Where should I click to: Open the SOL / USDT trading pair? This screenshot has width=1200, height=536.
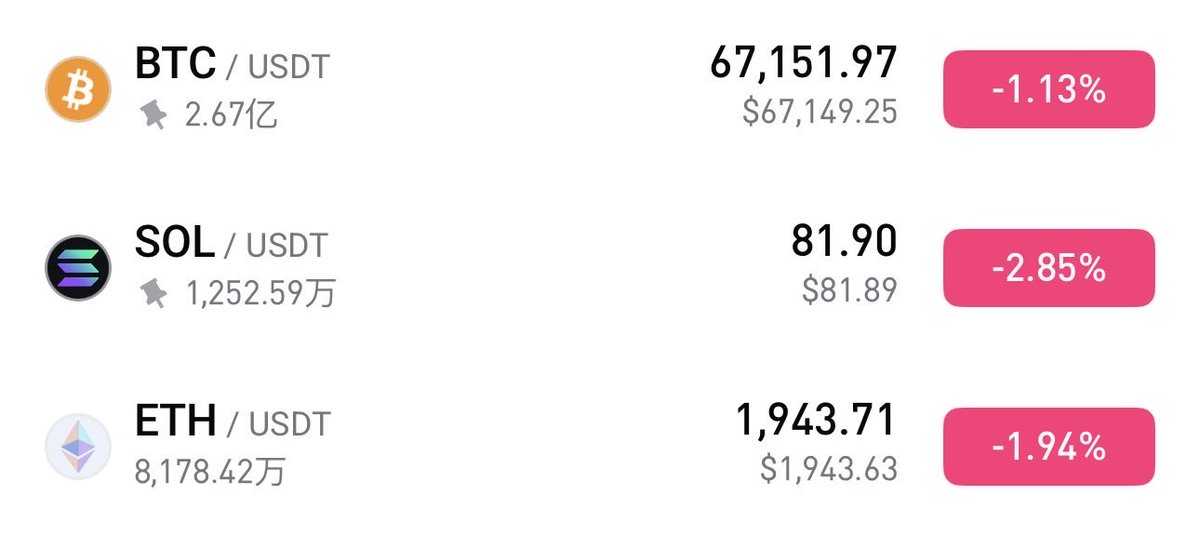coord(231,244)
